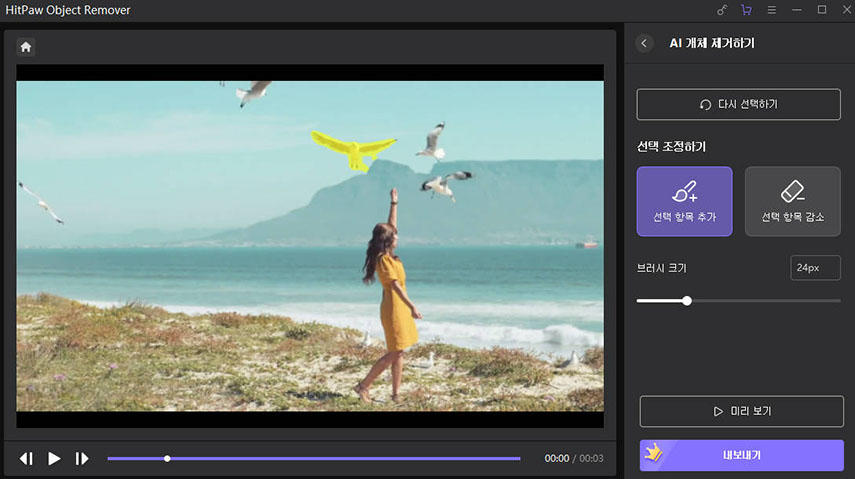
Task: Click the 미리 보기 preview button
Action: point(741,411)
